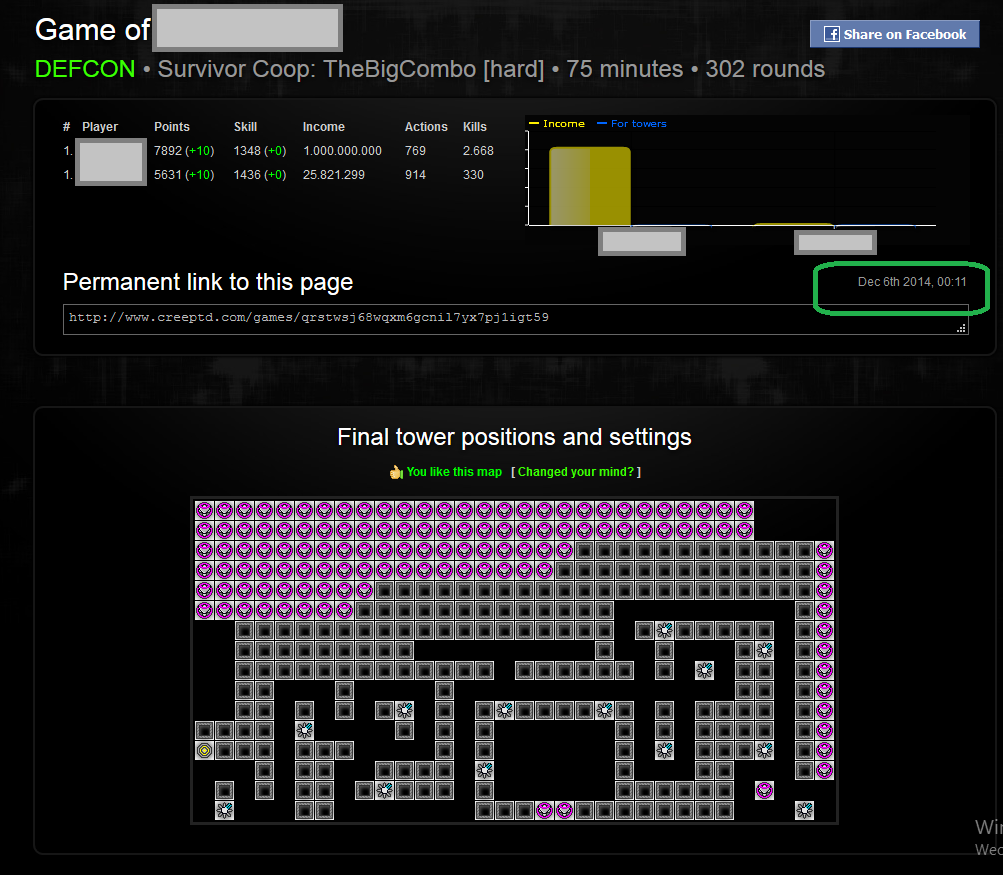Toggle the Income series in the chart legend
1003x875 pixels.
point(563,124)
